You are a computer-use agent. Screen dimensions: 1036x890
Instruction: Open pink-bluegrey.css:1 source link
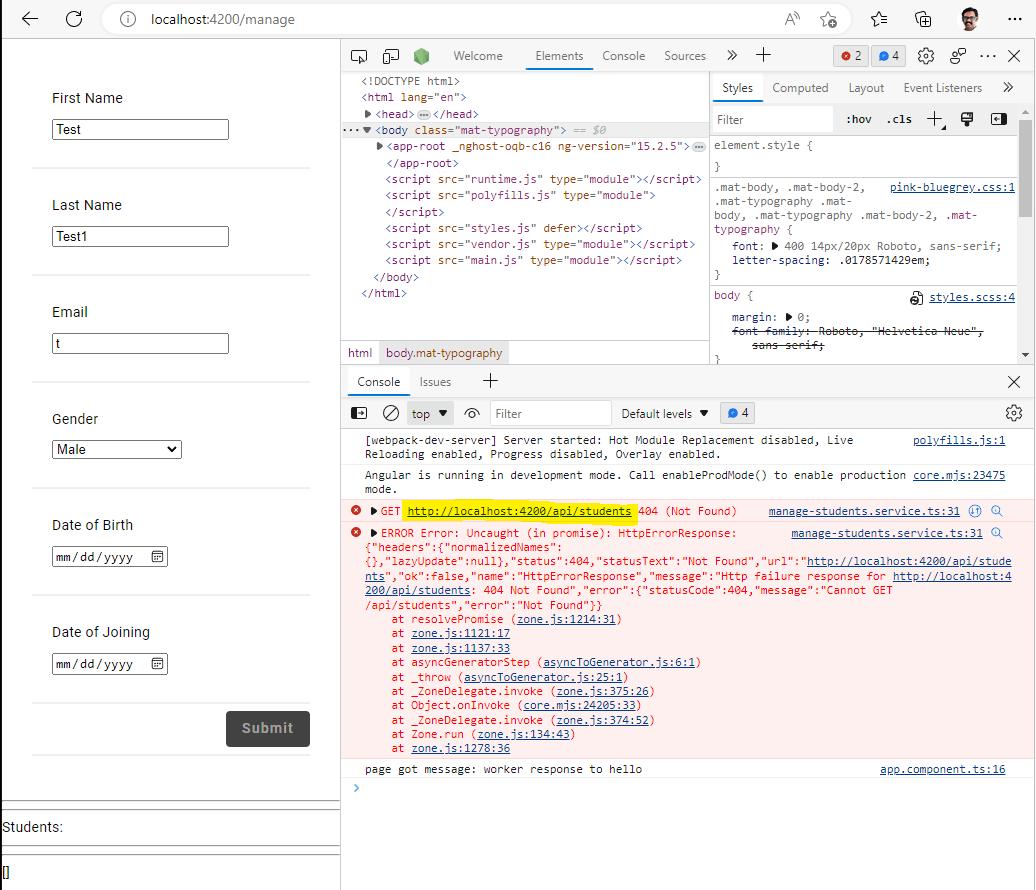tap(951, 187)
